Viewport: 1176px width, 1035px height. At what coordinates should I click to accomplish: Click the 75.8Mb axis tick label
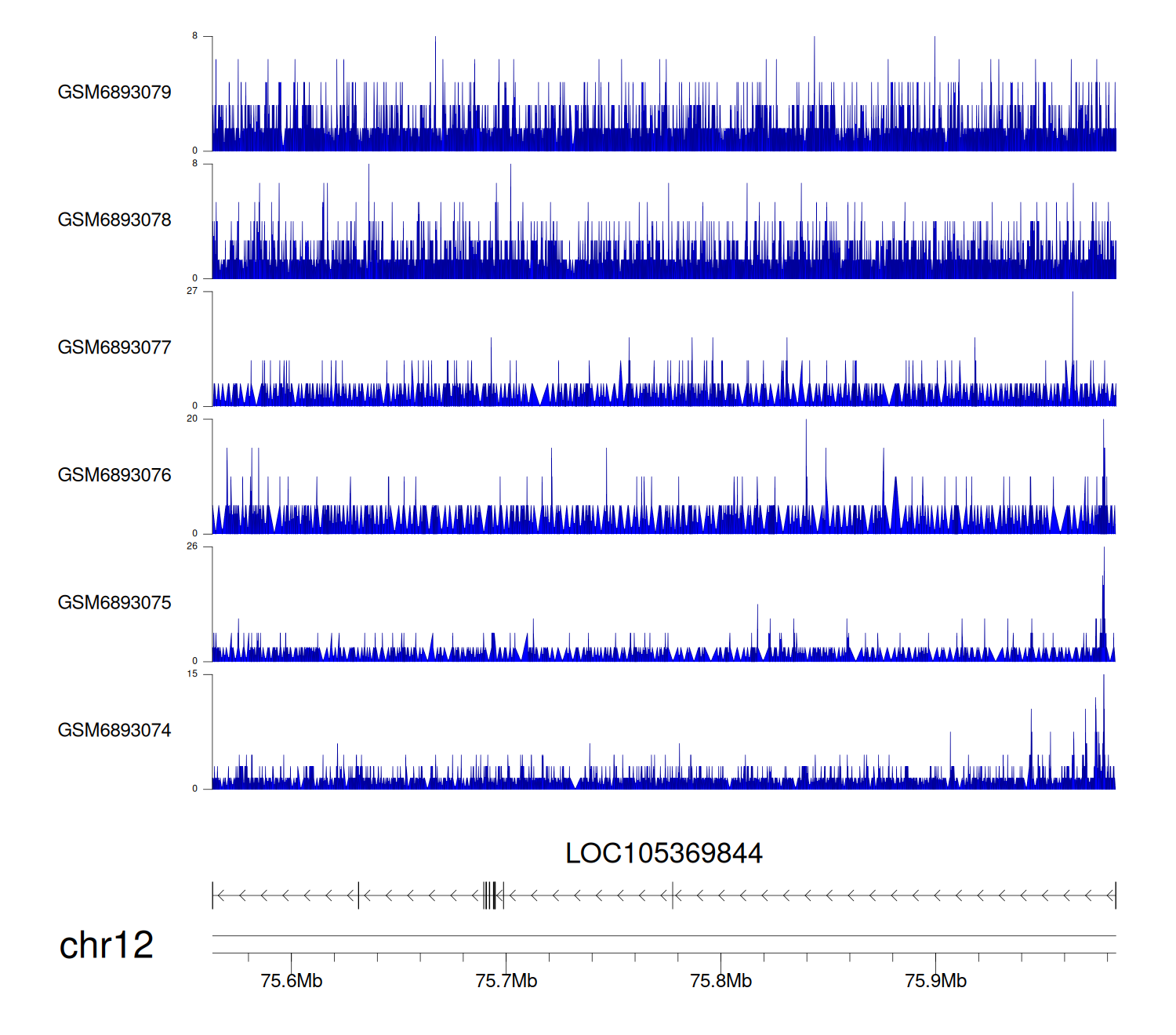click(721, 982)
